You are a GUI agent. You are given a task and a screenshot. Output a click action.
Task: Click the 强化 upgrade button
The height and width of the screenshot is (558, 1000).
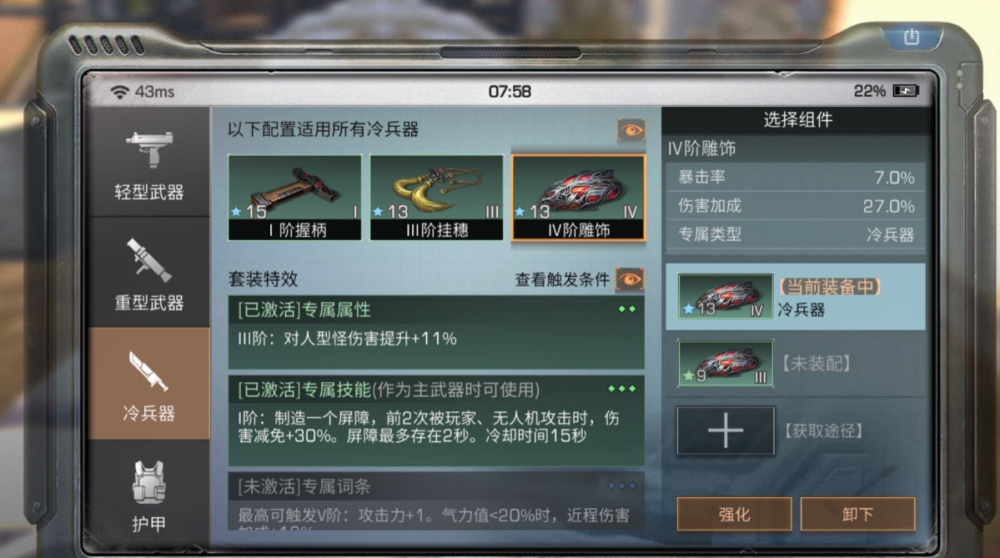coord(734,514)
